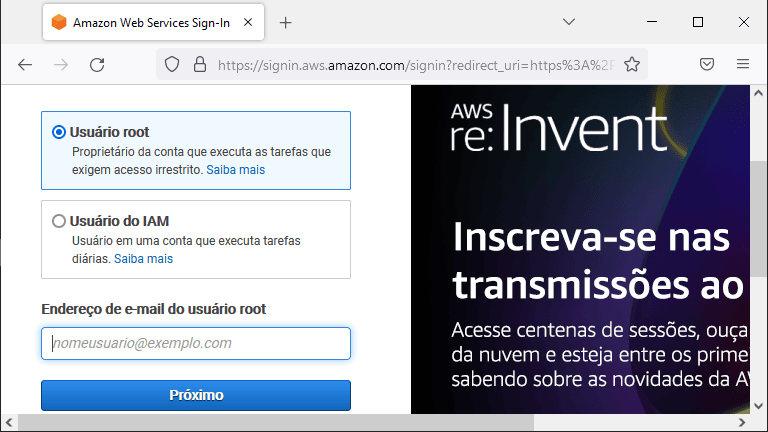Minimize the browser window
This screenshot has height=432, width=768.
pos(652,22)
